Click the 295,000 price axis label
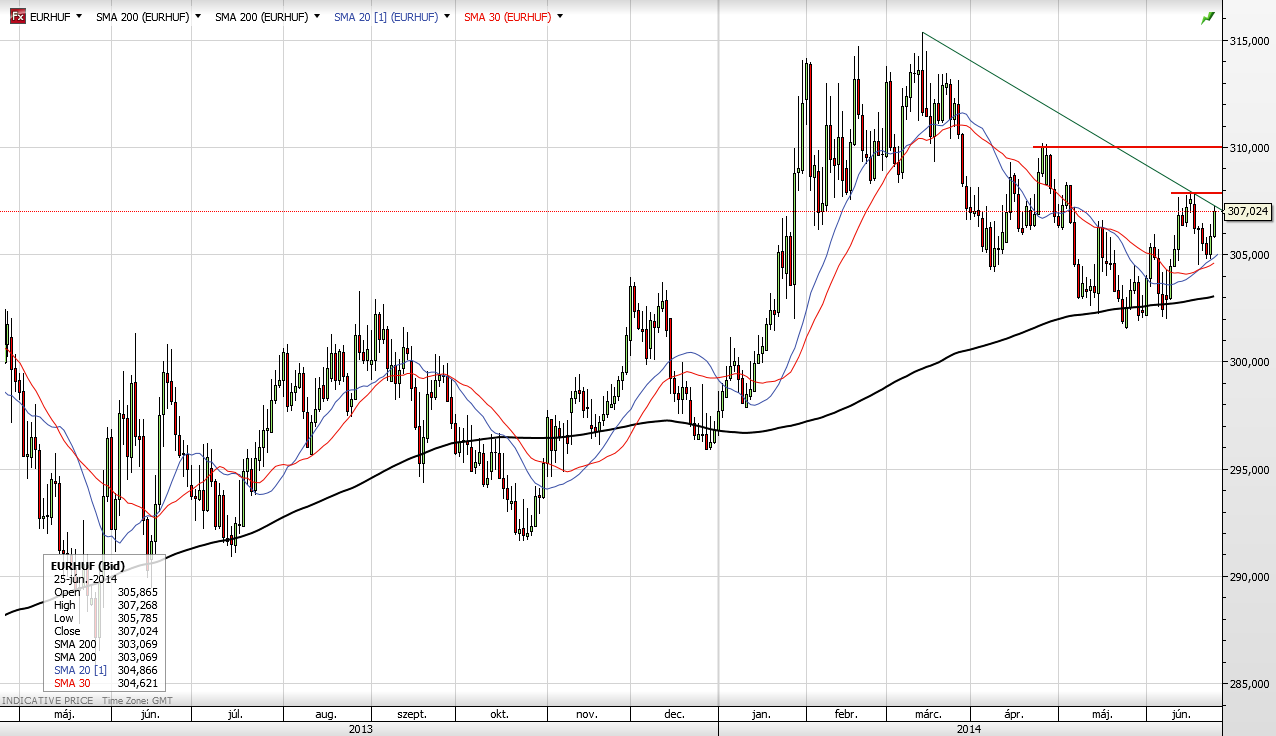The image size is (1276, 736). click(x=1250, y=469)
